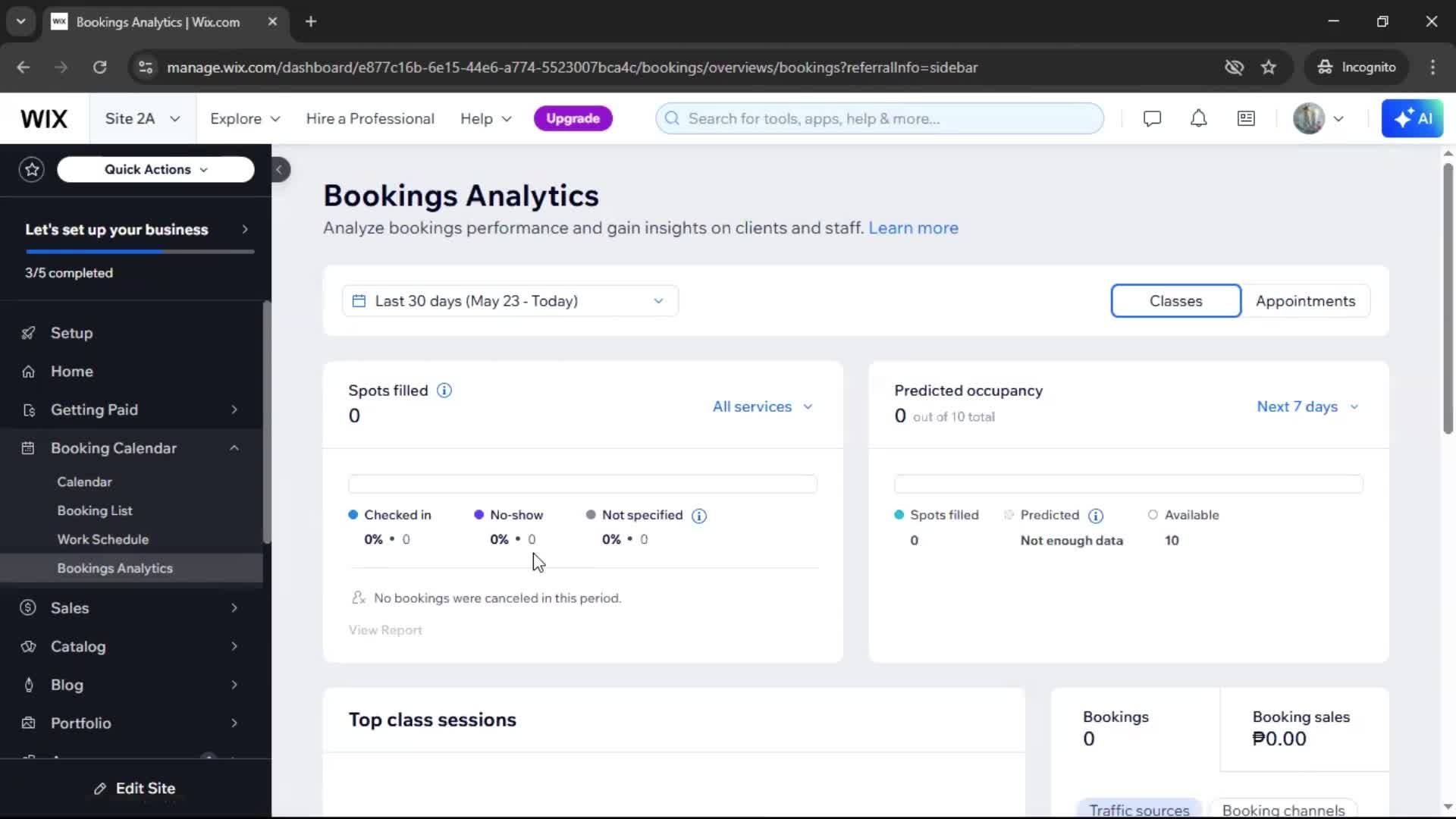Image resolution: width=1456 pixels, height=819 pixels.
Task: Open the Quick Actions dropdown
Action: coord(155,170)
